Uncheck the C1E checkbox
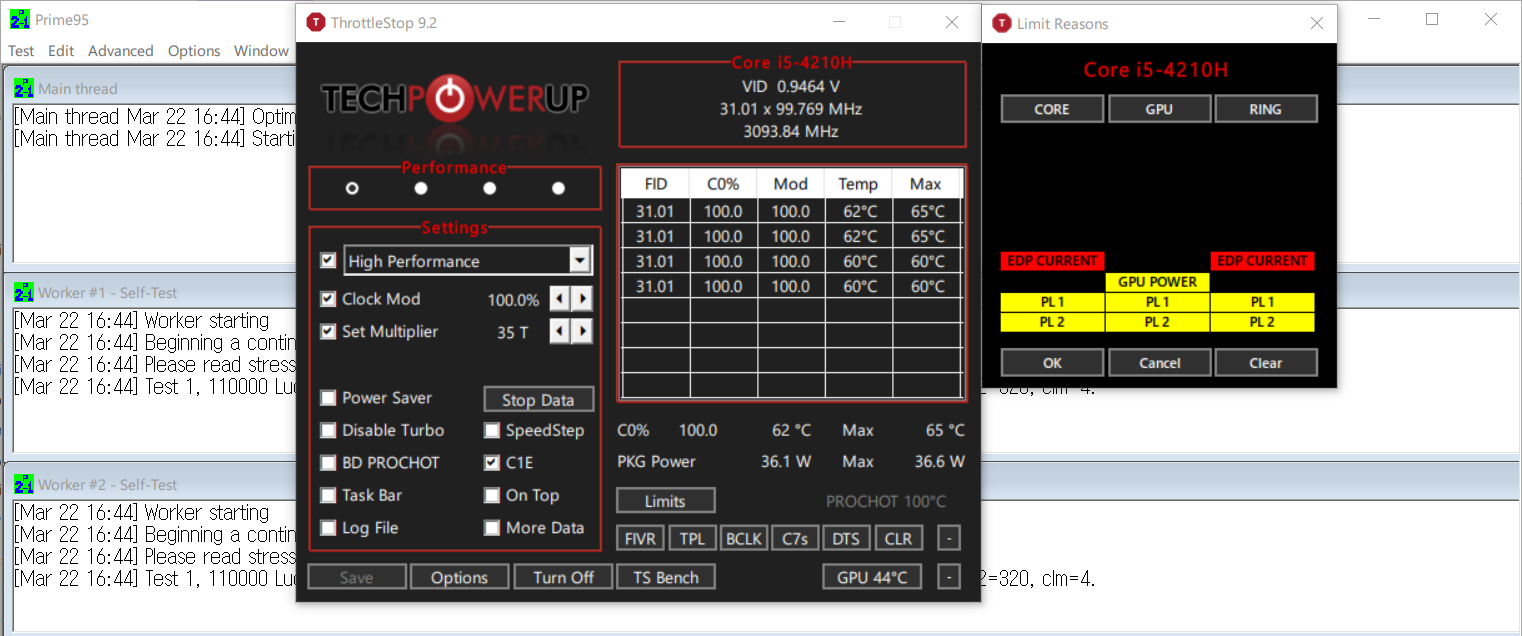 coord(492,463)
